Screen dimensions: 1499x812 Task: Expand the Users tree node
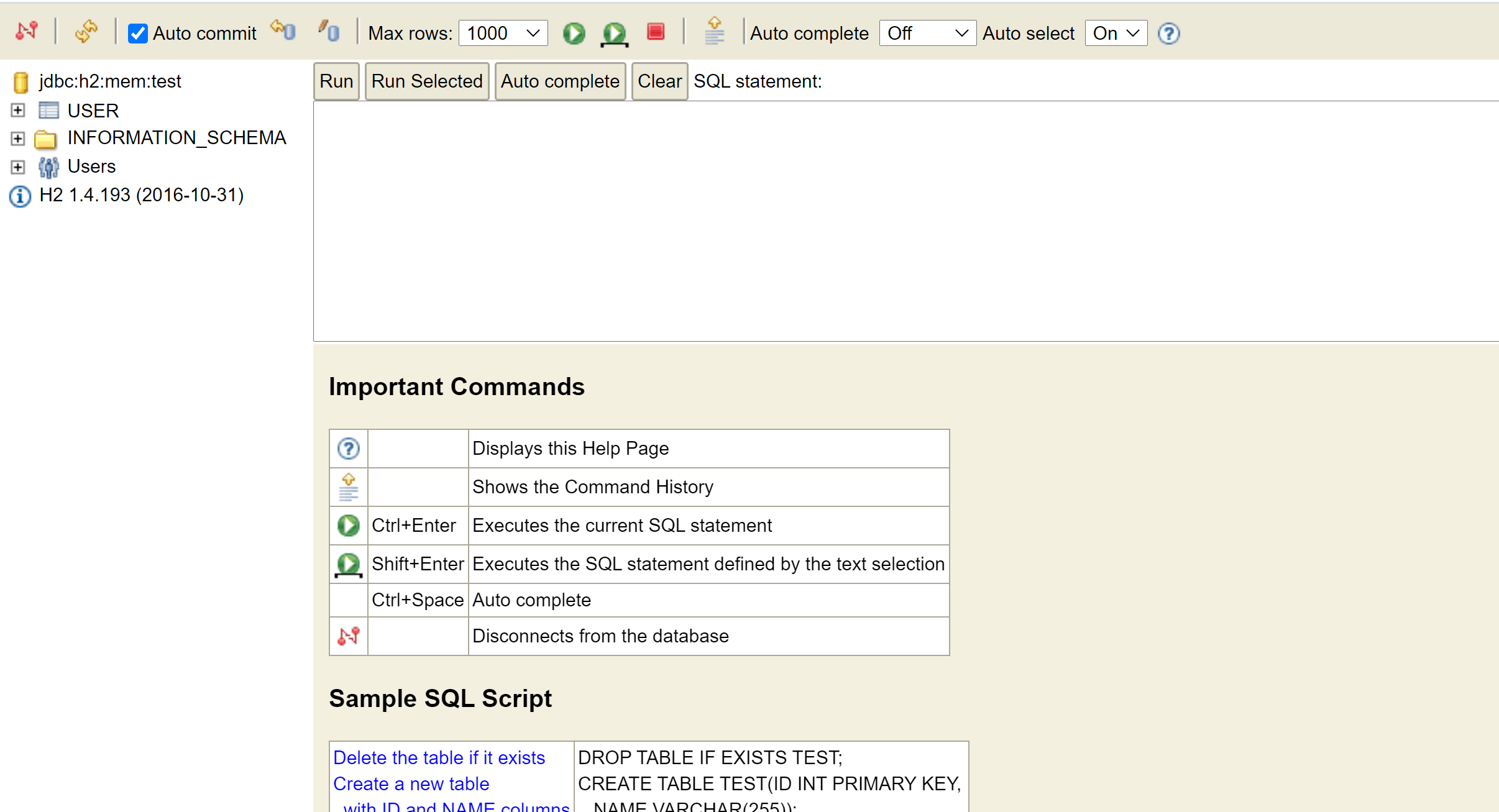point(18,167)
